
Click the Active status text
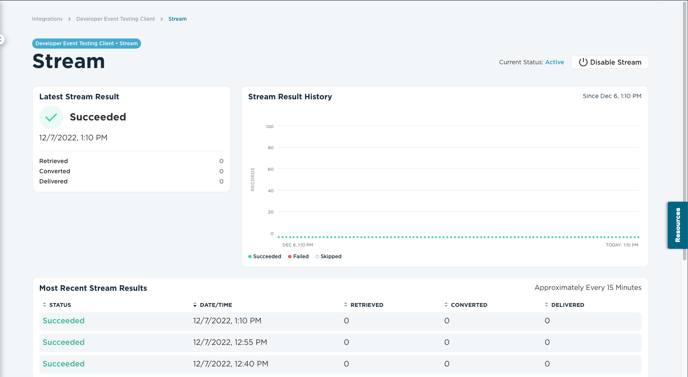555,62
